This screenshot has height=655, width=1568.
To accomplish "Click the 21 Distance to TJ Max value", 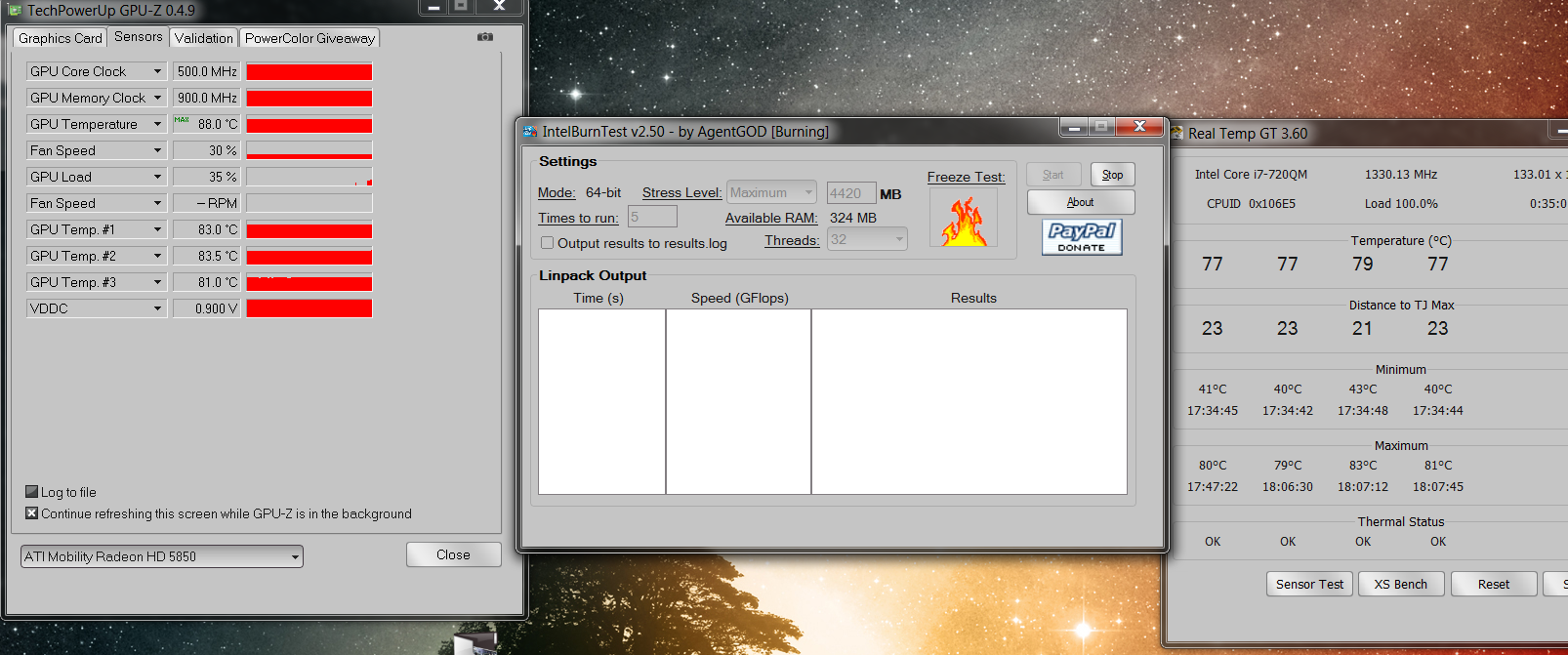I will point(1363,328).
